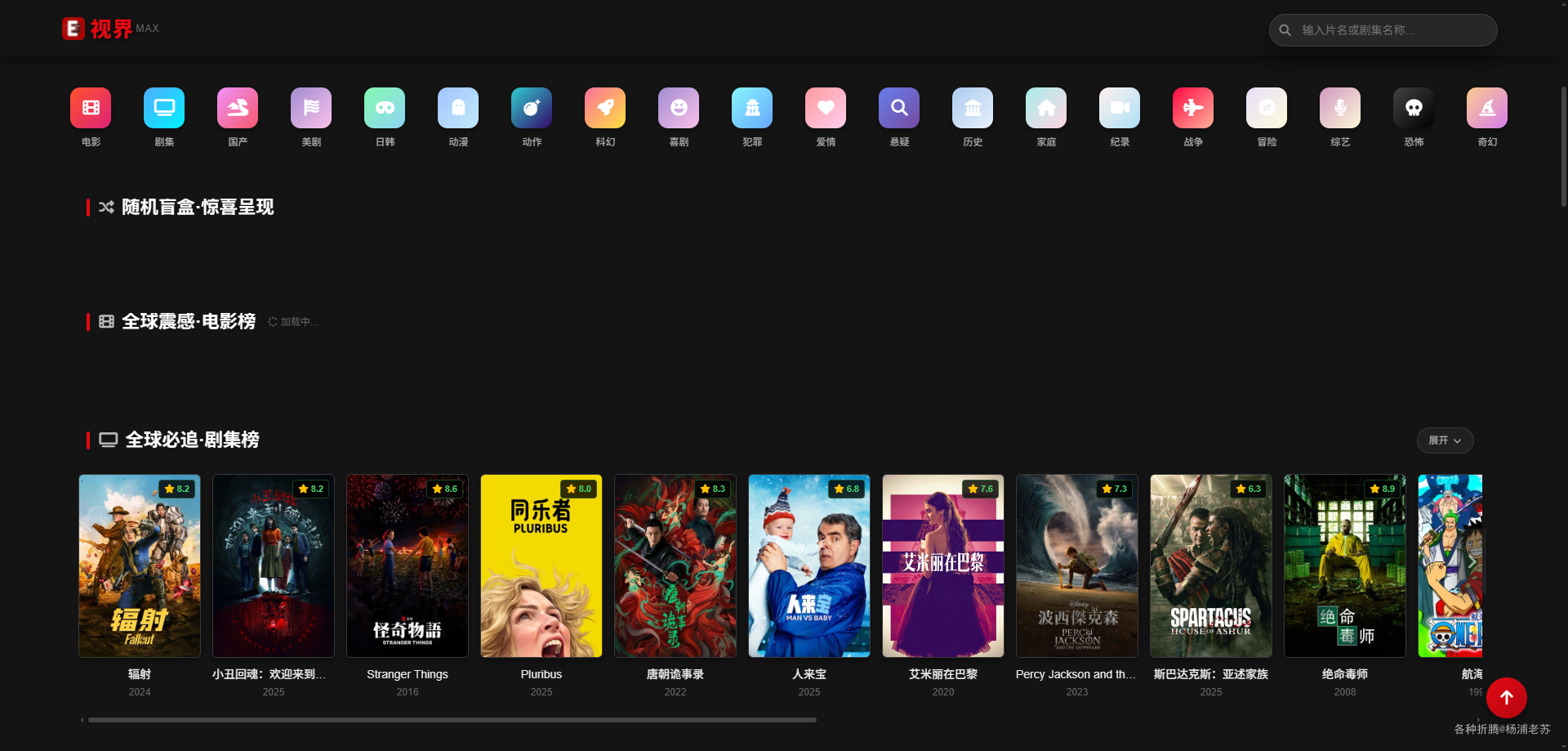Open the 小丑回魂 poster
The height and width of the screenshot is (751, 1568).
click(274, 566)
